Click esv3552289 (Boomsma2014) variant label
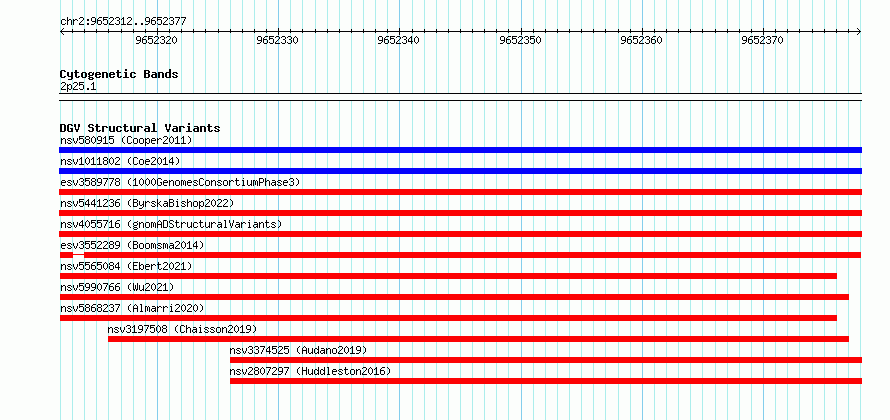Image resolution: width=890 pixels, height=420 pixels. [x=132, y=245]
